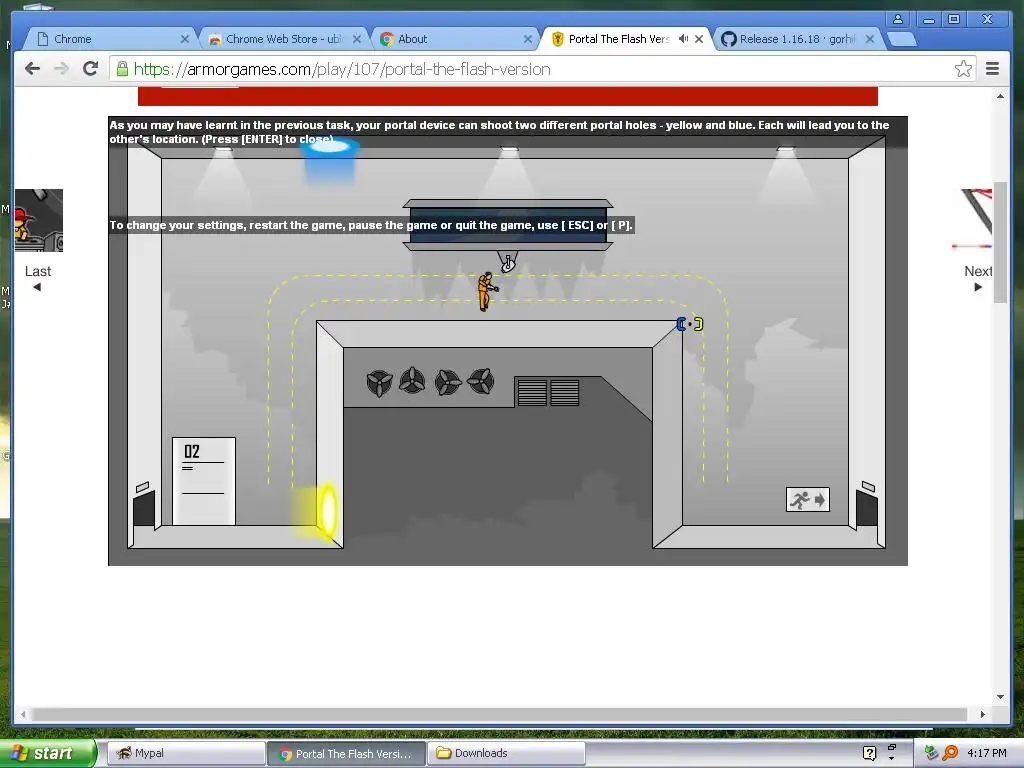Open the previous game thumbnail

(x=39, y=221)
